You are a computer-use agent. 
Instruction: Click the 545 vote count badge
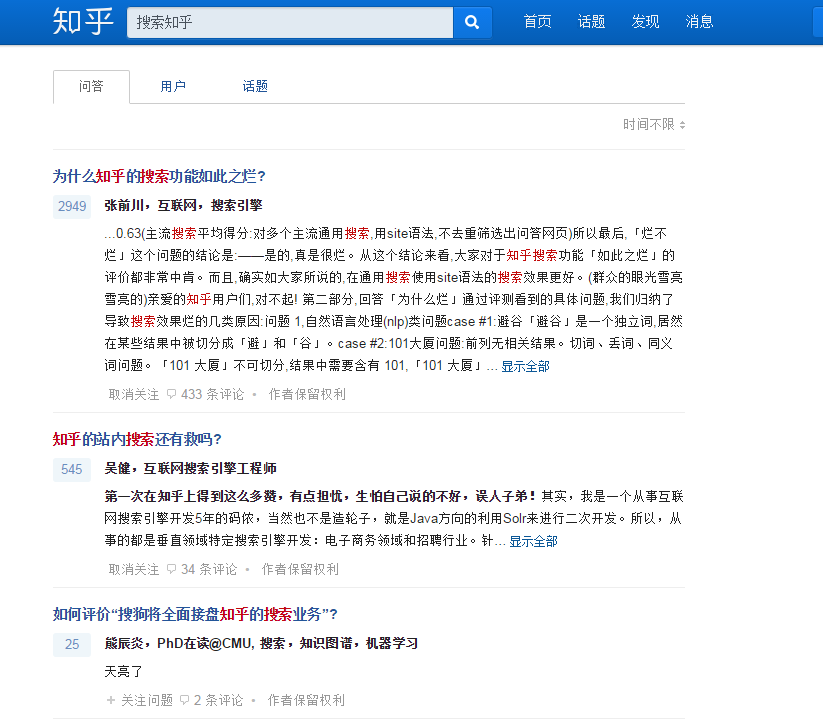(72, 469)
